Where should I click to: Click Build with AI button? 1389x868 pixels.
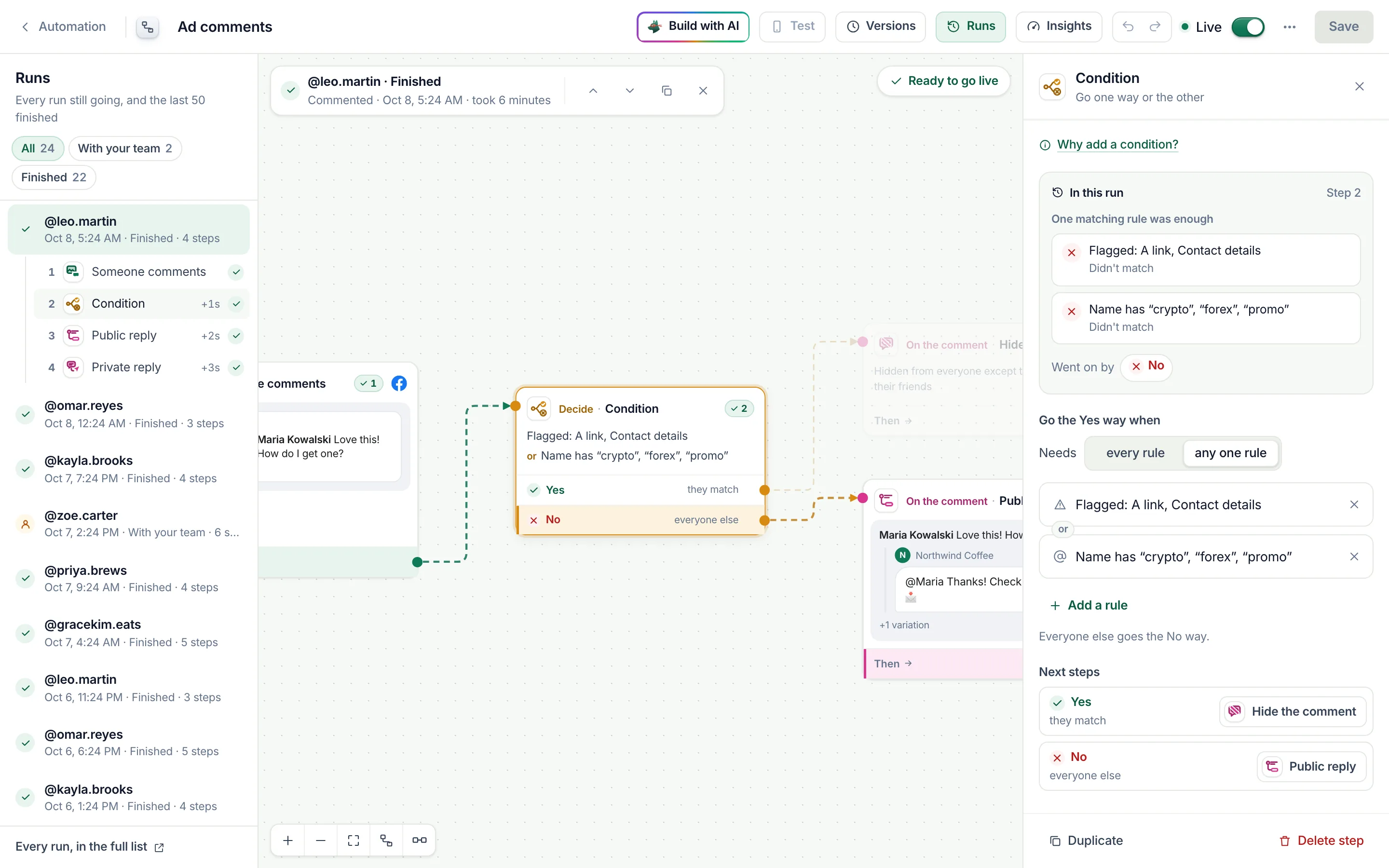[693, 27]
